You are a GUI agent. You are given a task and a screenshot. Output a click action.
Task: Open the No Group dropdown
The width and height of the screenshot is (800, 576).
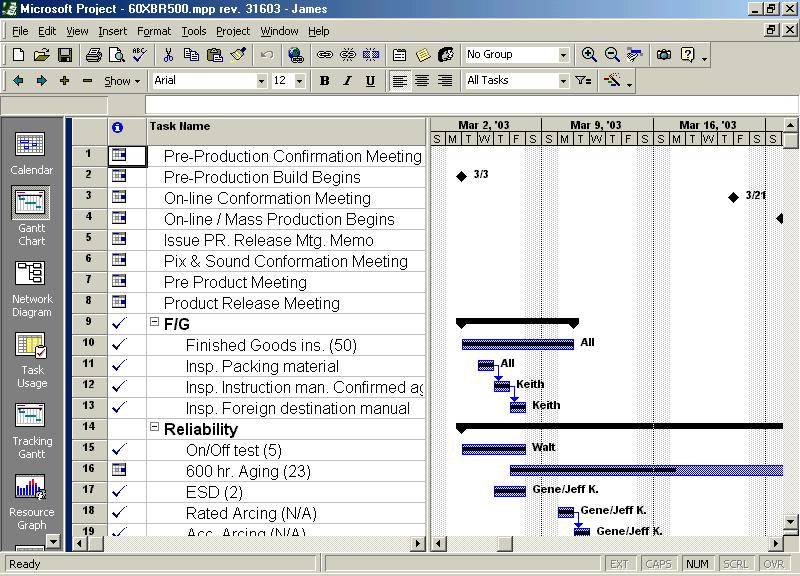point(563,55)
